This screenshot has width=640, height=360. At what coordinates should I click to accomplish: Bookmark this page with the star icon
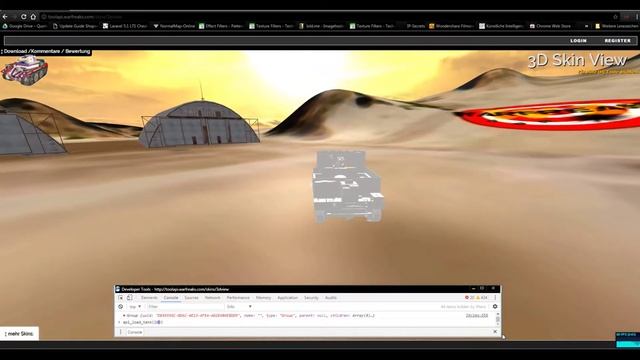coord(615,17)
